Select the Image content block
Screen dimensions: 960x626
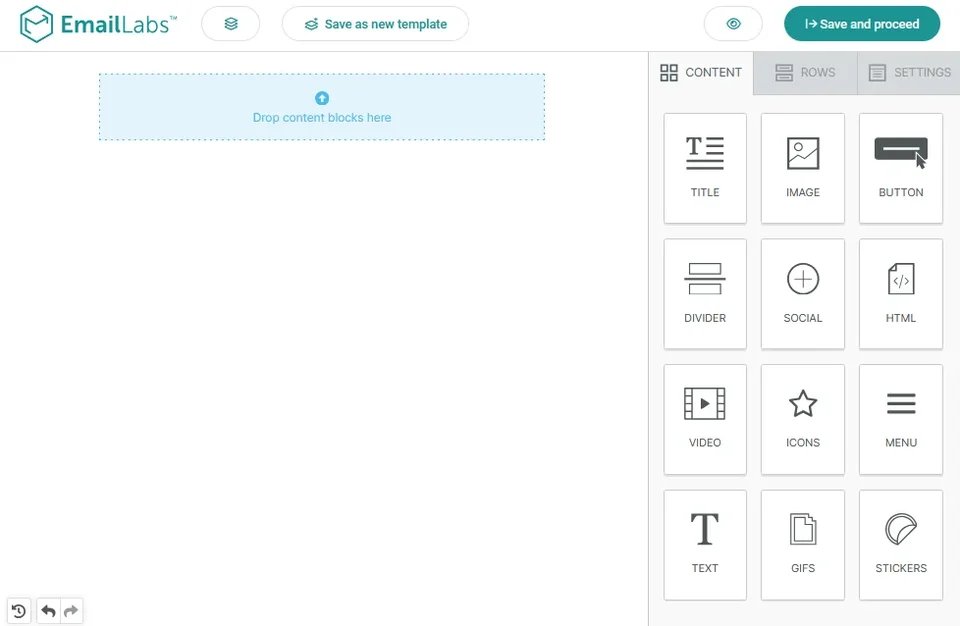tap(803, 168)
